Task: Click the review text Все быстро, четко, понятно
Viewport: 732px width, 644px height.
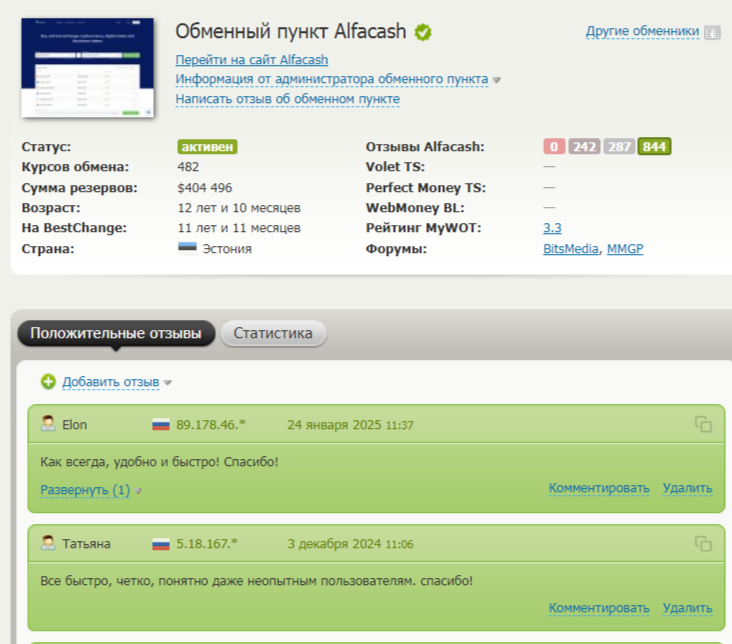Action: tap(256, 581)
